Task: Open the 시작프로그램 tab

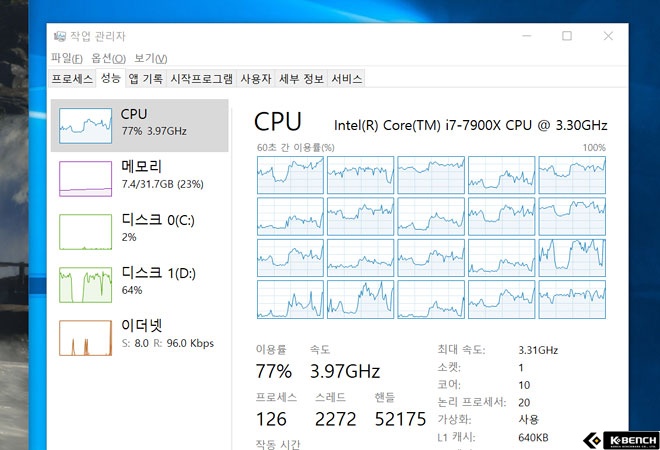Action: coord(202,79)
